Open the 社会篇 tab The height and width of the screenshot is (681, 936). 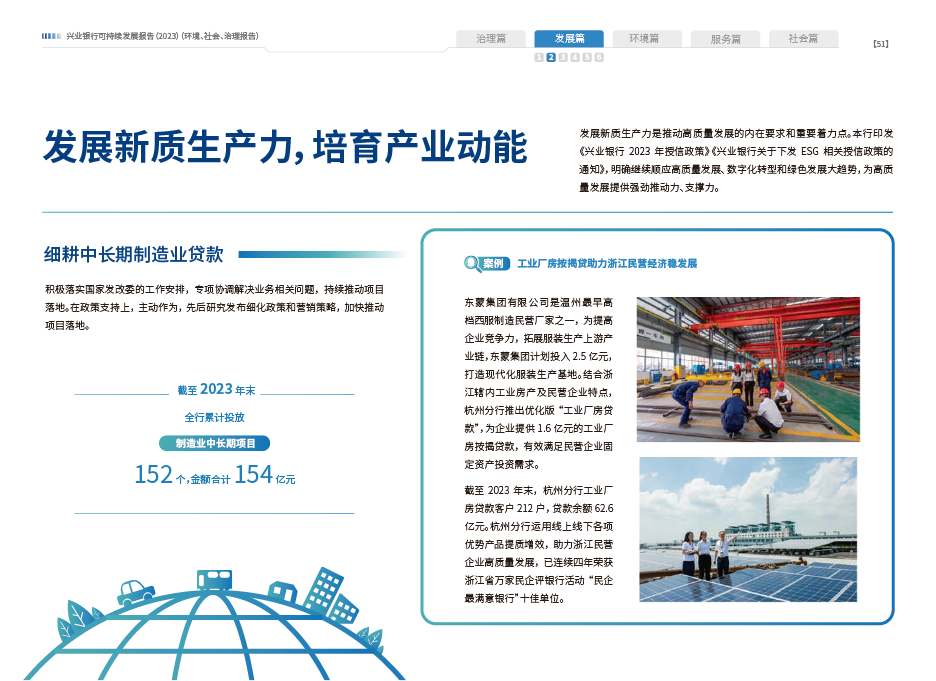coord(803,39)
